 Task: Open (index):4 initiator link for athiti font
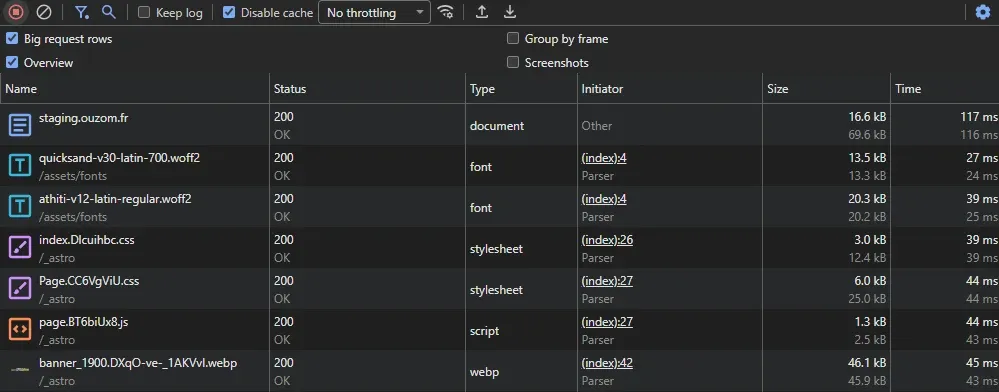[604, 199]
